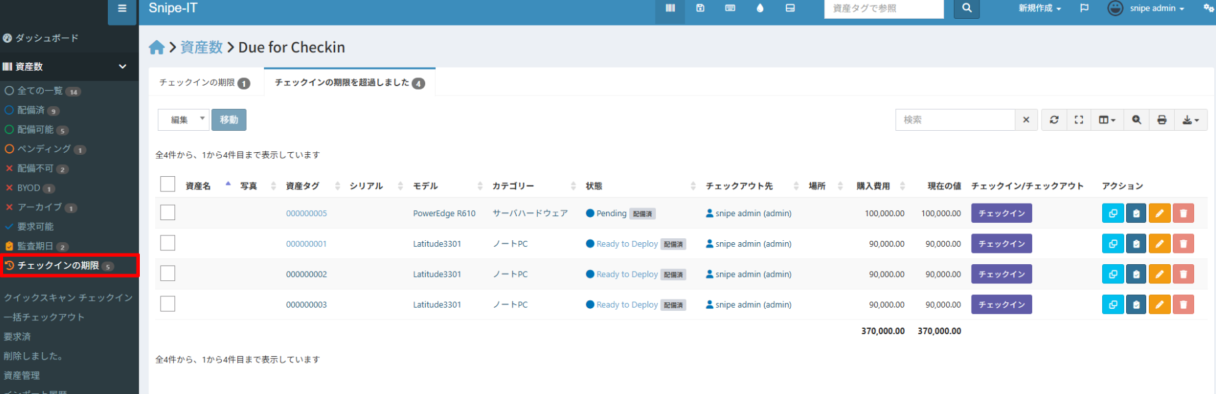Screen dimensions: 1216x394
Task: Check the row for asset 000000001
Action: coord(168,243)
